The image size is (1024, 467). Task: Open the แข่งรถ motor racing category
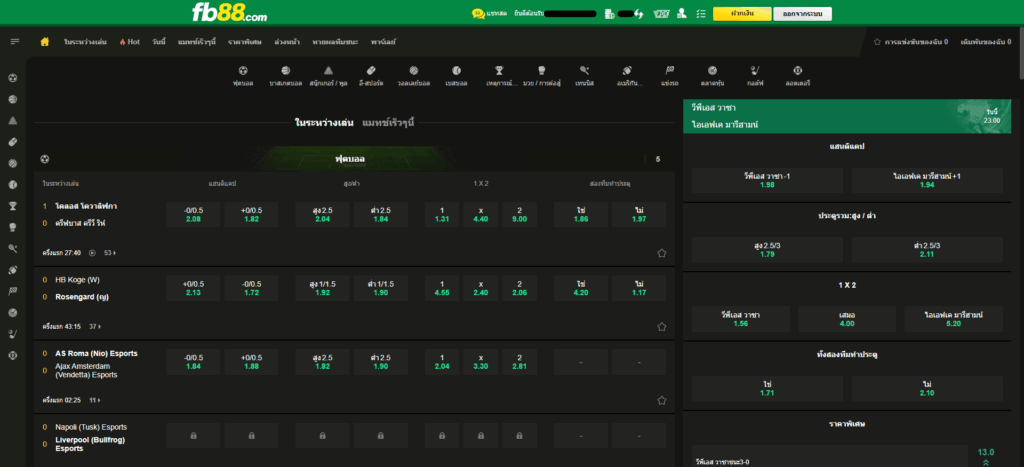pos(670,76)
